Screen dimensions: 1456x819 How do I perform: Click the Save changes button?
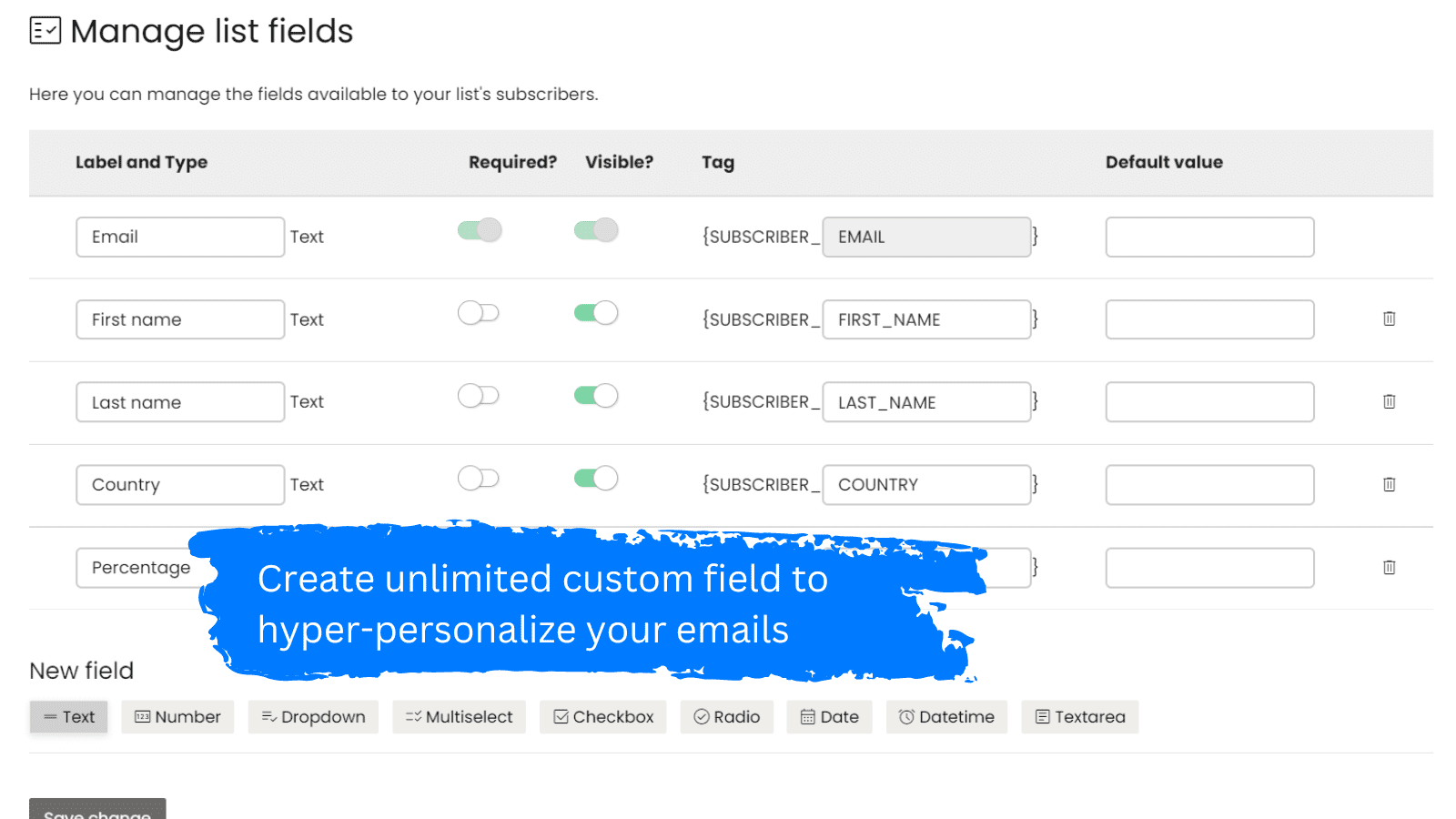click(x=97, y=810)
